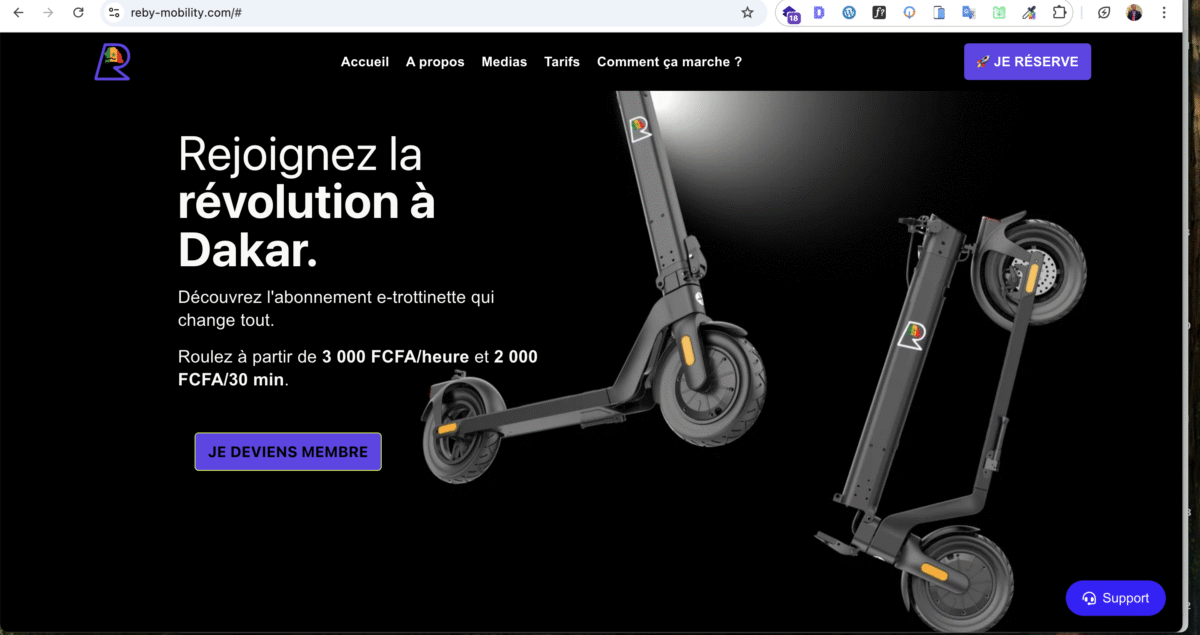Open the site information icon in address bar
The width and height of the screenshot is (1200, 635).
114,13
